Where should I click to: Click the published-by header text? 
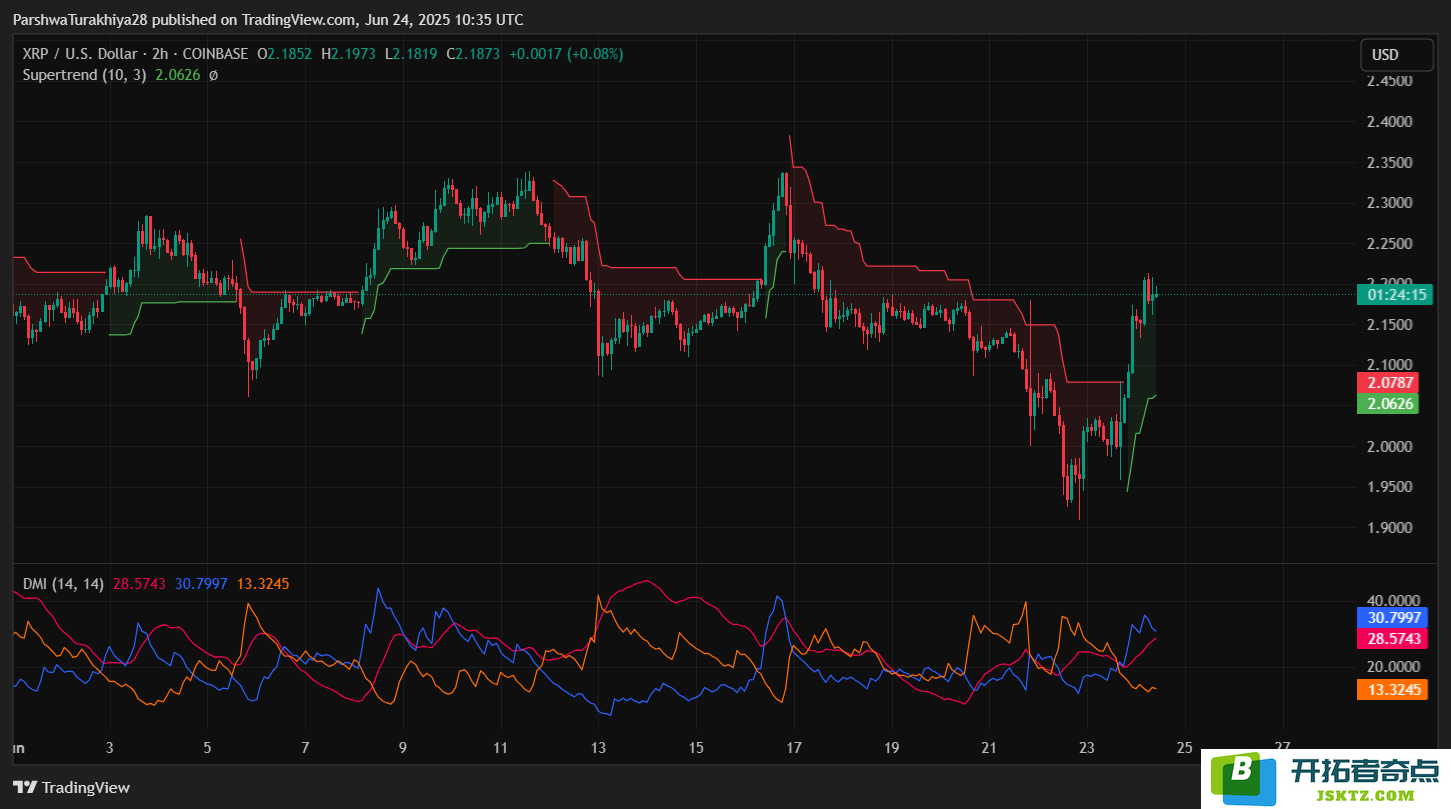268,20
